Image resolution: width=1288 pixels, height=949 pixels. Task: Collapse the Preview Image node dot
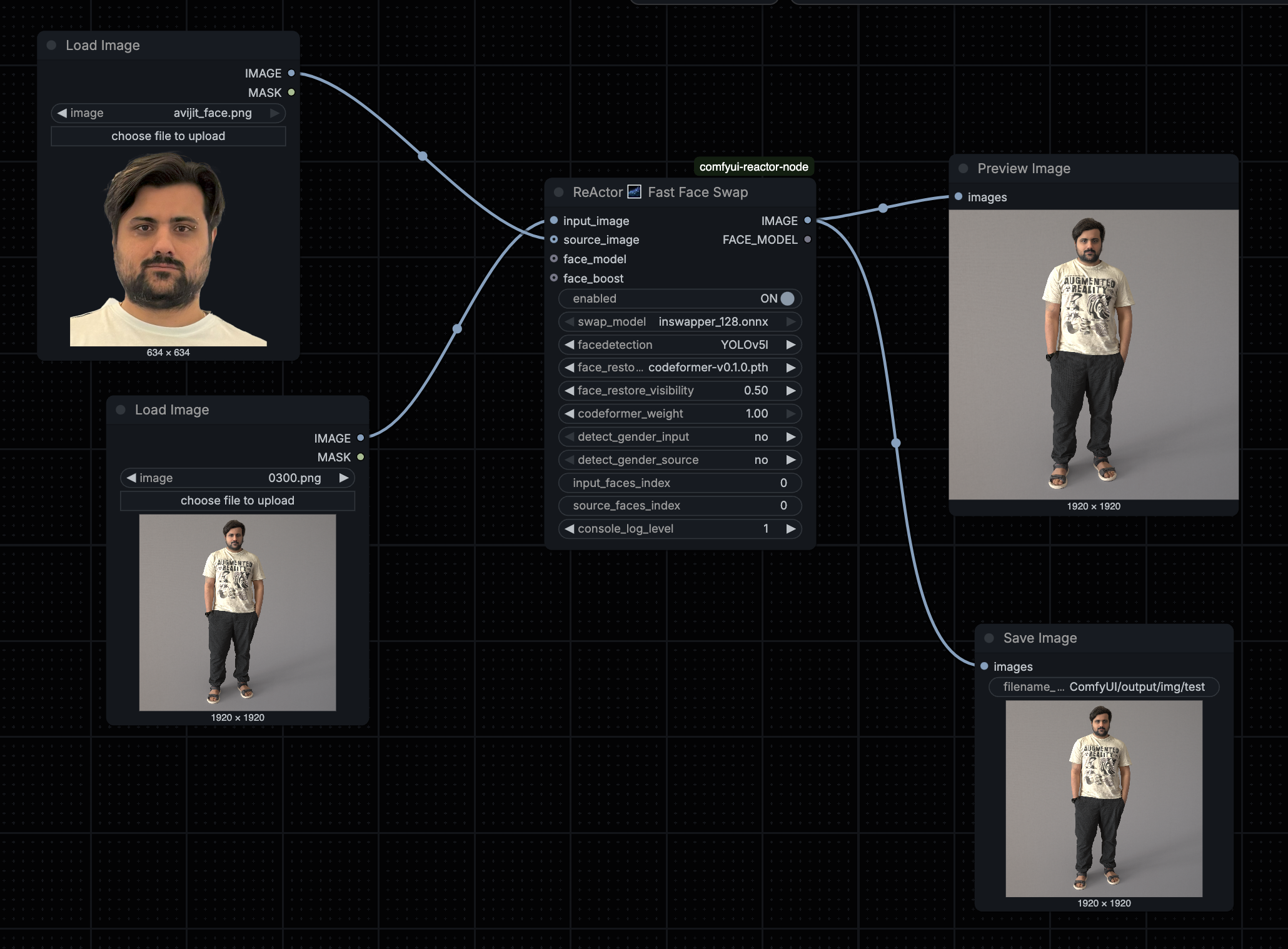point(963,169)
